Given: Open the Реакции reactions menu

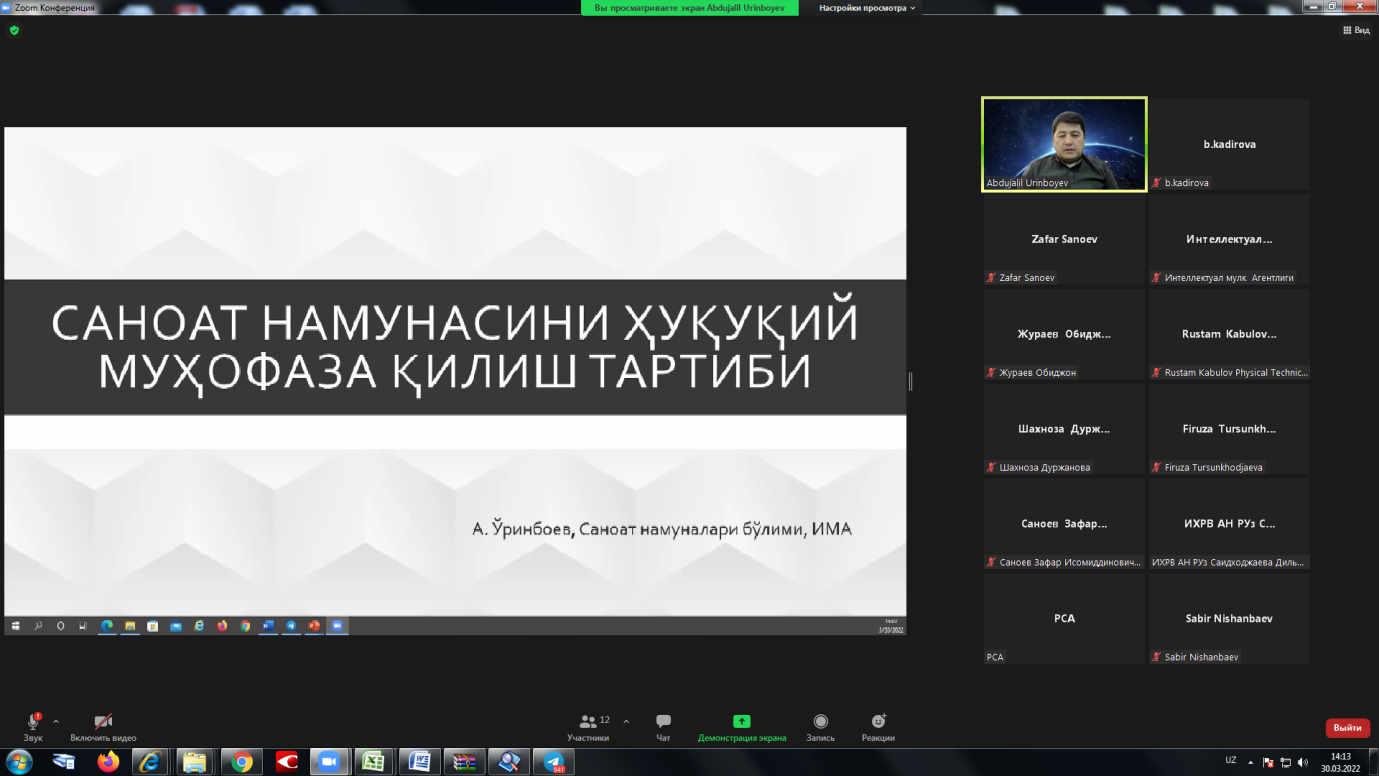Looking at the screenshot, I should point(878,722).
